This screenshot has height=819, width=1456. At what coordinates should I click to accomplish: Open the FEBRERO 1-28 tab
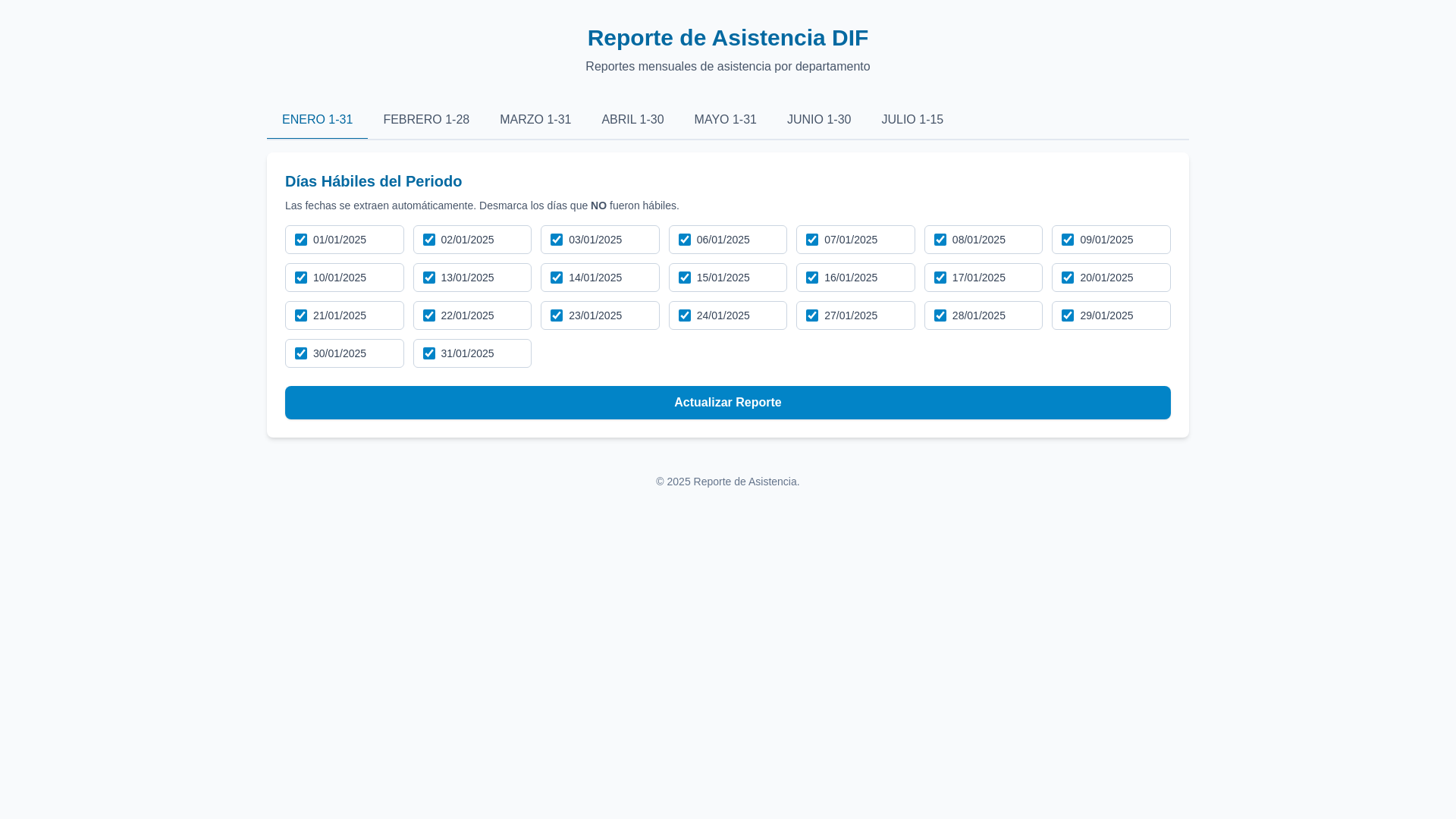[426, 120]
